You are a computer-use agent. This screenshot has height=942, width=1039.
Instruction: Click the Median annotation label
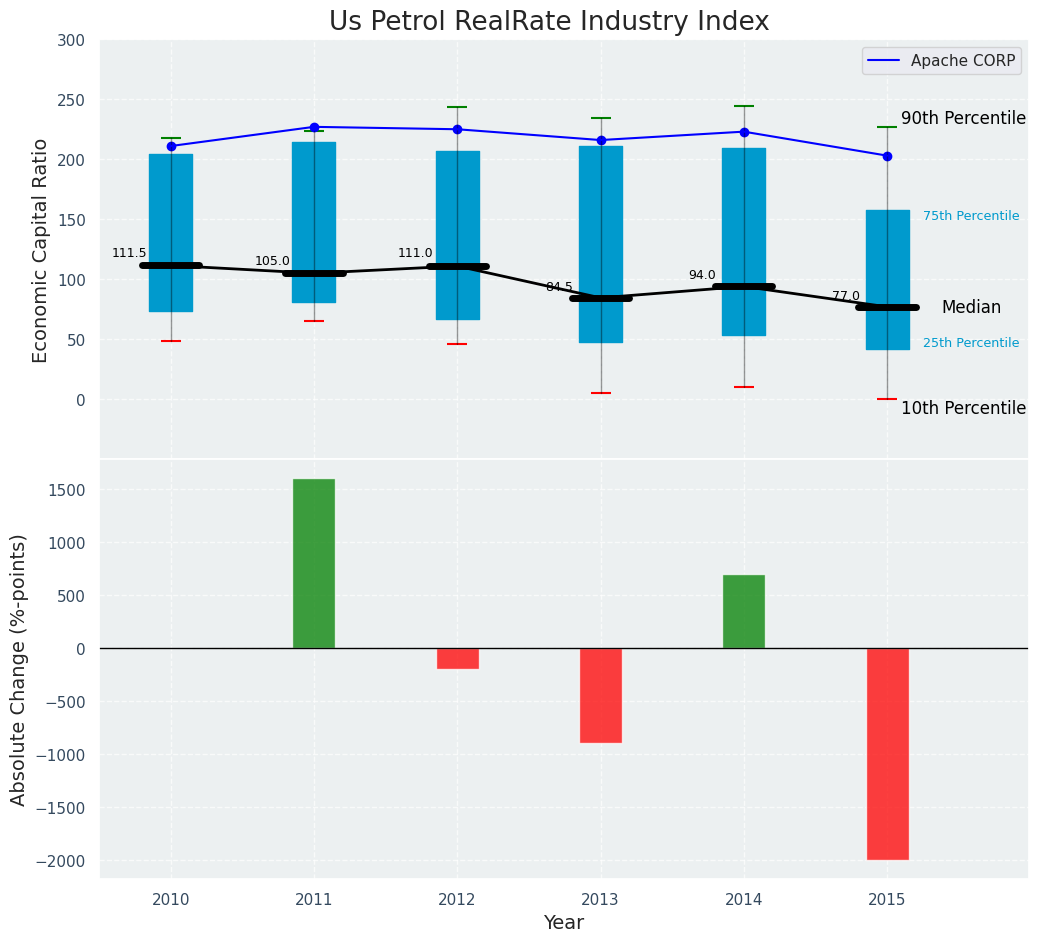coord(970,307)
